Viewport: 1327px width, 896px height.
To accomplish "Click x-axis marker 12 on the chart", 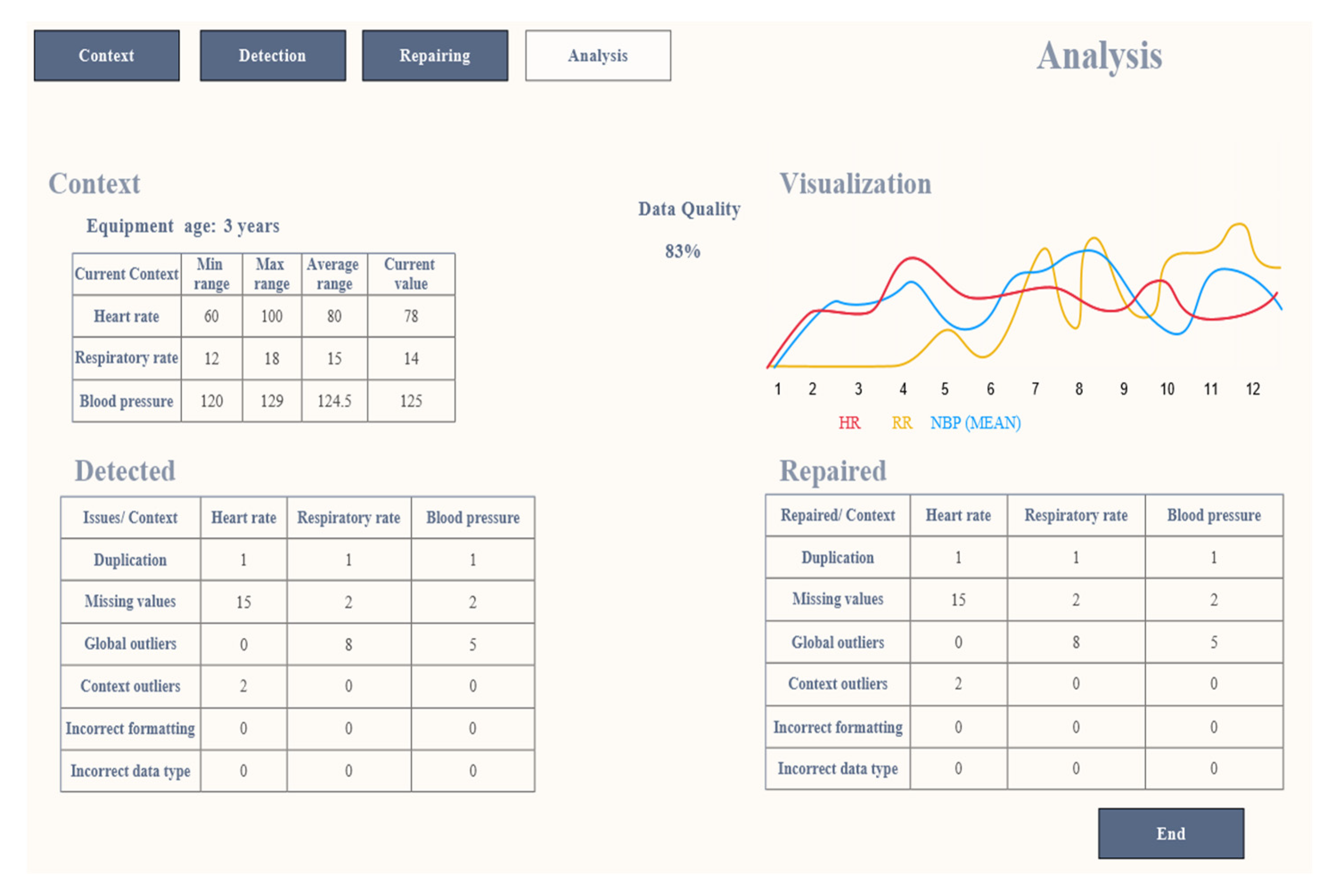I will 1252,389.
